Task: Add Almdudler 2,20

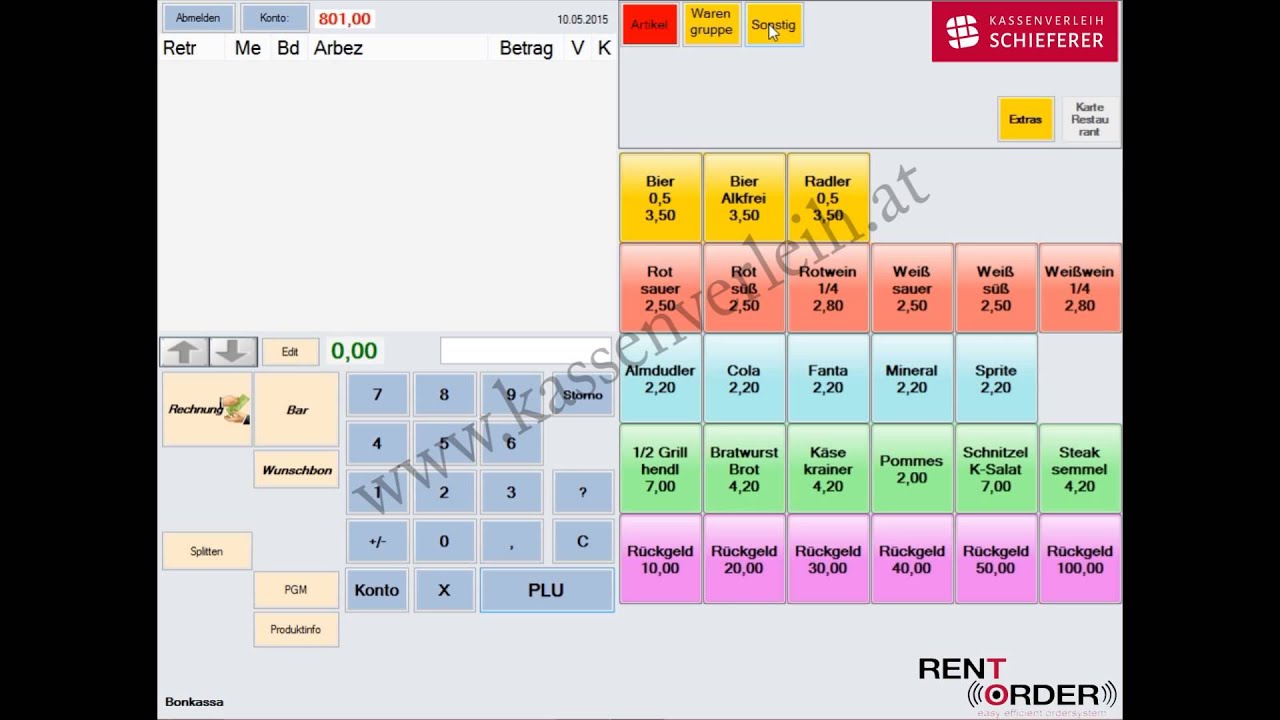Action: tap(660, 378)
